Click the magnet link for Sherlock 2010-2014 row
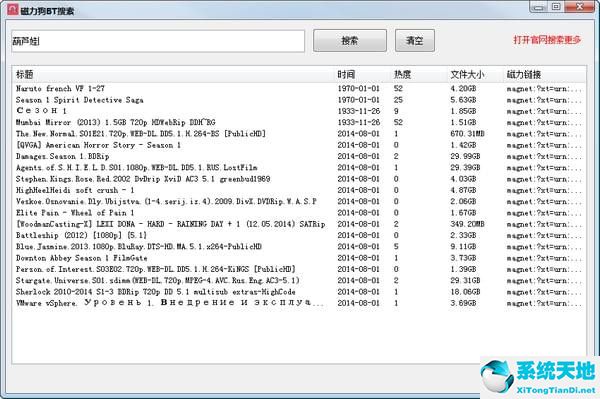Viewport: 600px width, 399px height. coord(544,292)
